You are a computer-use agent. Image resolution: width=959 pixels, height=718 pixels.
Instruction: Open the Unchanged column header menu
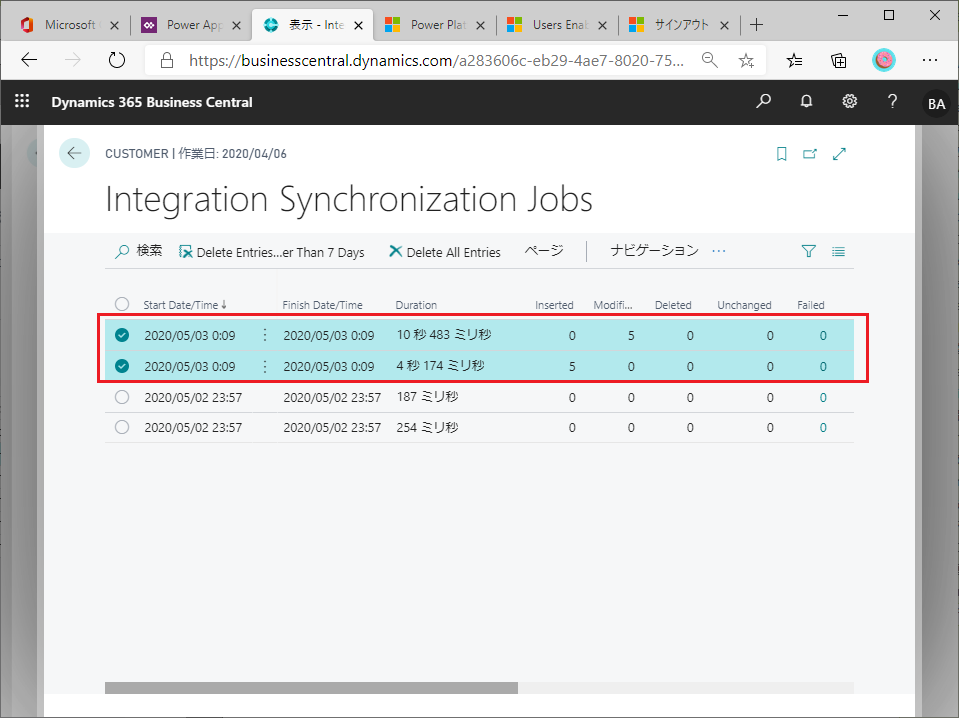pyautogui.click(x=744, y=305)
